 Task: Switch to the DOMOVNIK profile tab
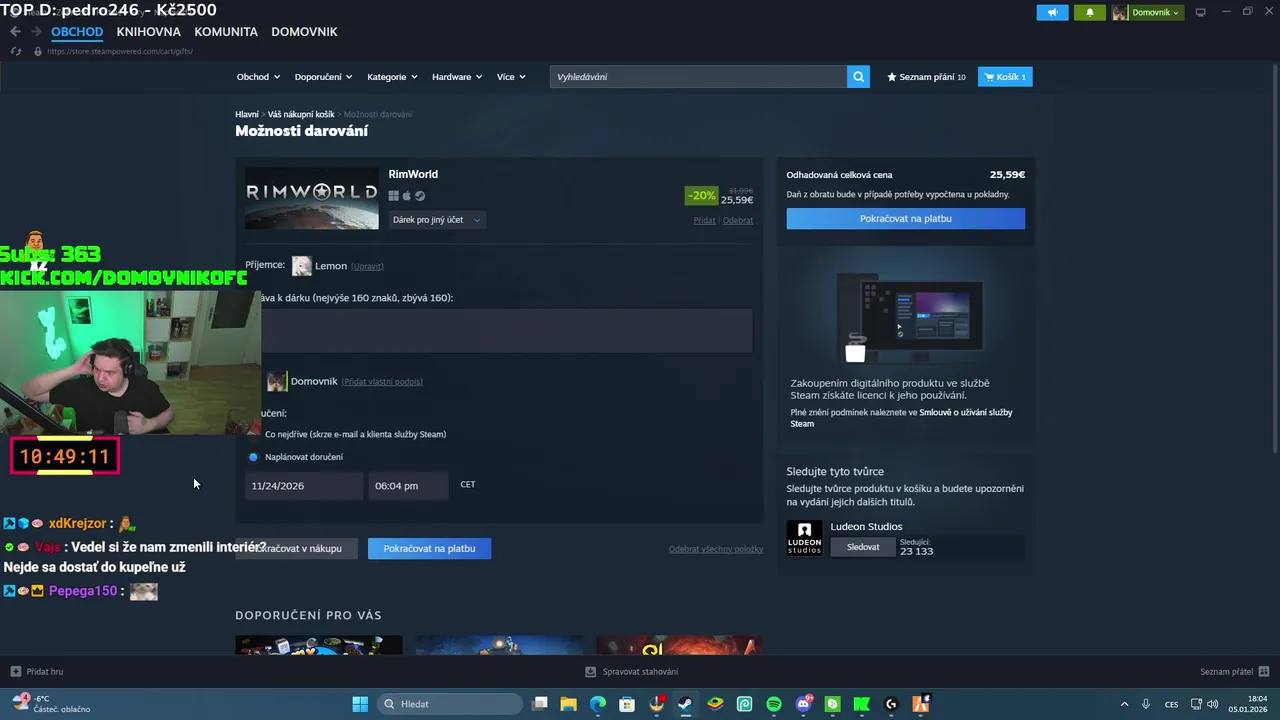[304, 32]
